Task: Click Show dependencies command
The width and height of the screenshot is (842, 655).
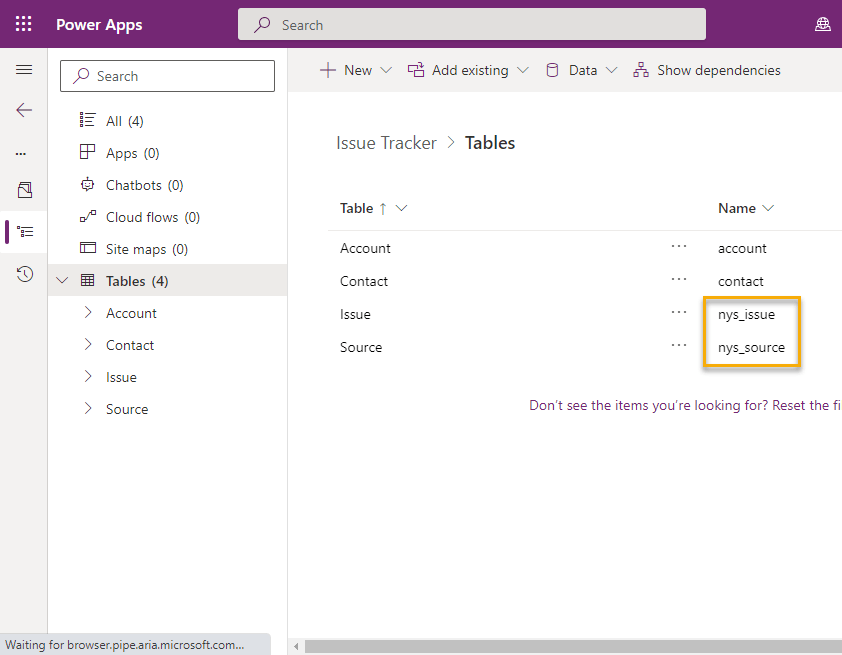Action: [x=707, y=70]
